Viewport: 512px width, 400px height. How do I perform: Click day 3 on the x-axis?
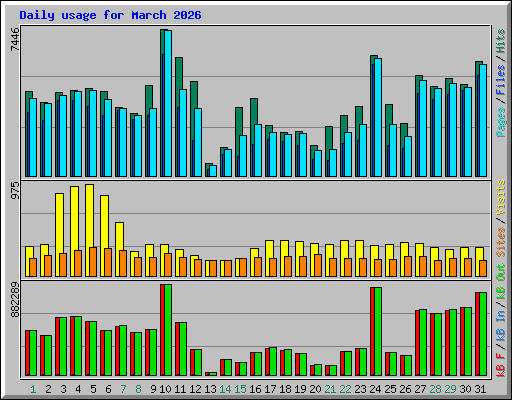63,389
